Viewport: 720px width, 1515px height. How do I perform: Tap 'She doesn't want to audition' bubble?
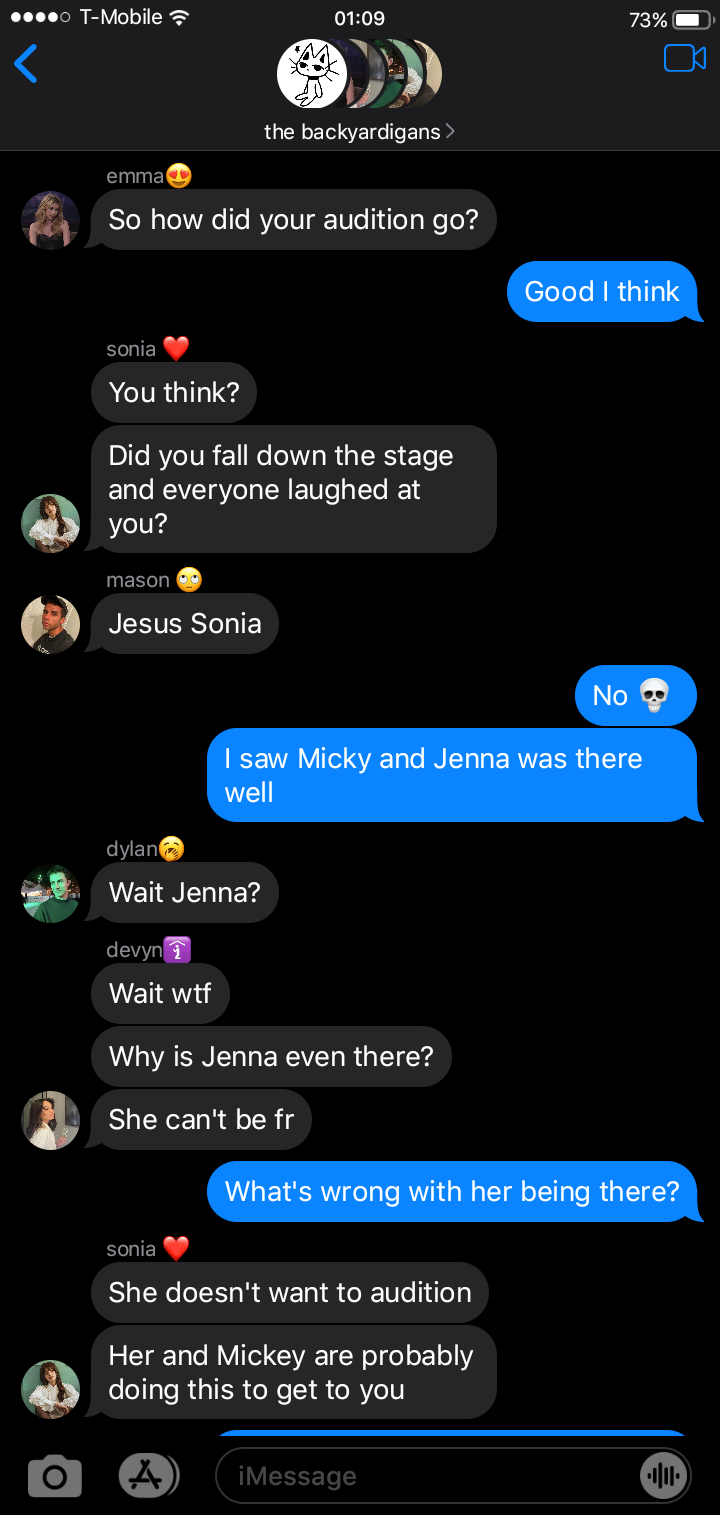[290, 1292]
